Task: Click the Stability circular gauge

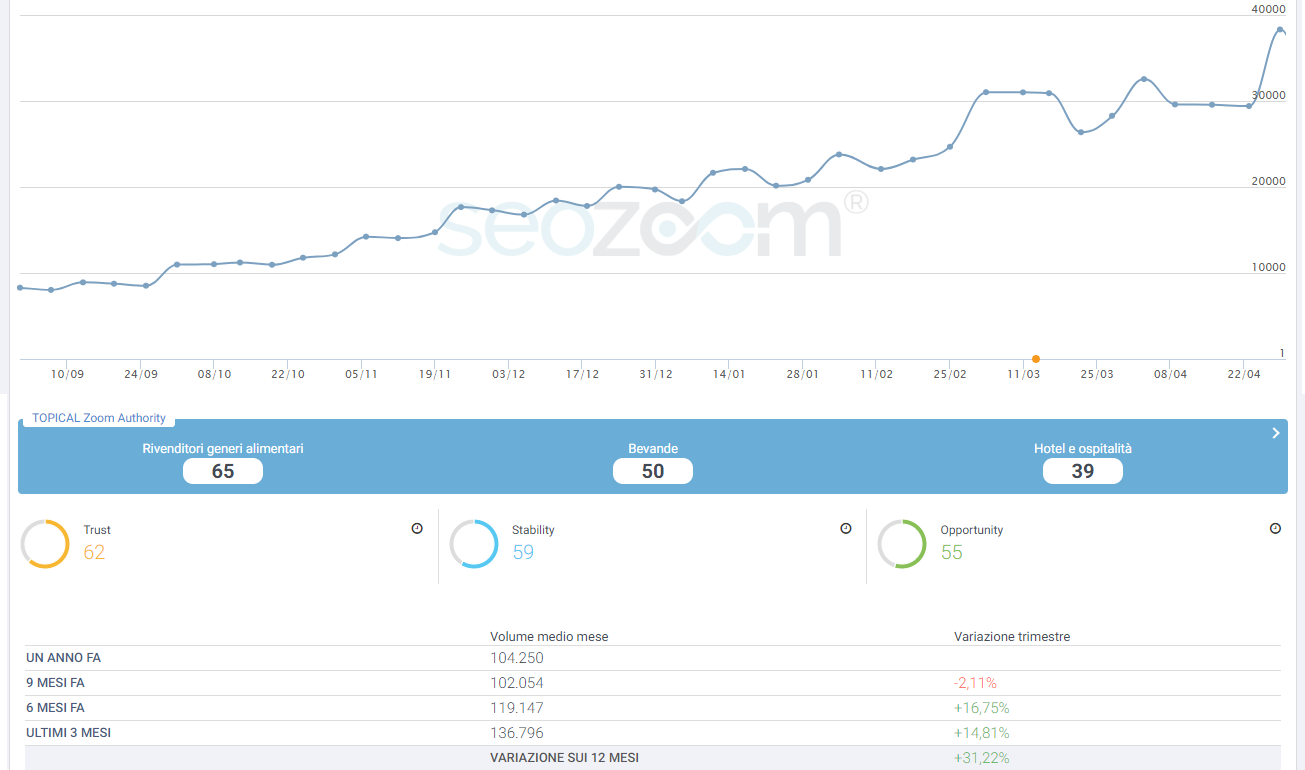Action: pyautogui.click(x=474, y=544)
